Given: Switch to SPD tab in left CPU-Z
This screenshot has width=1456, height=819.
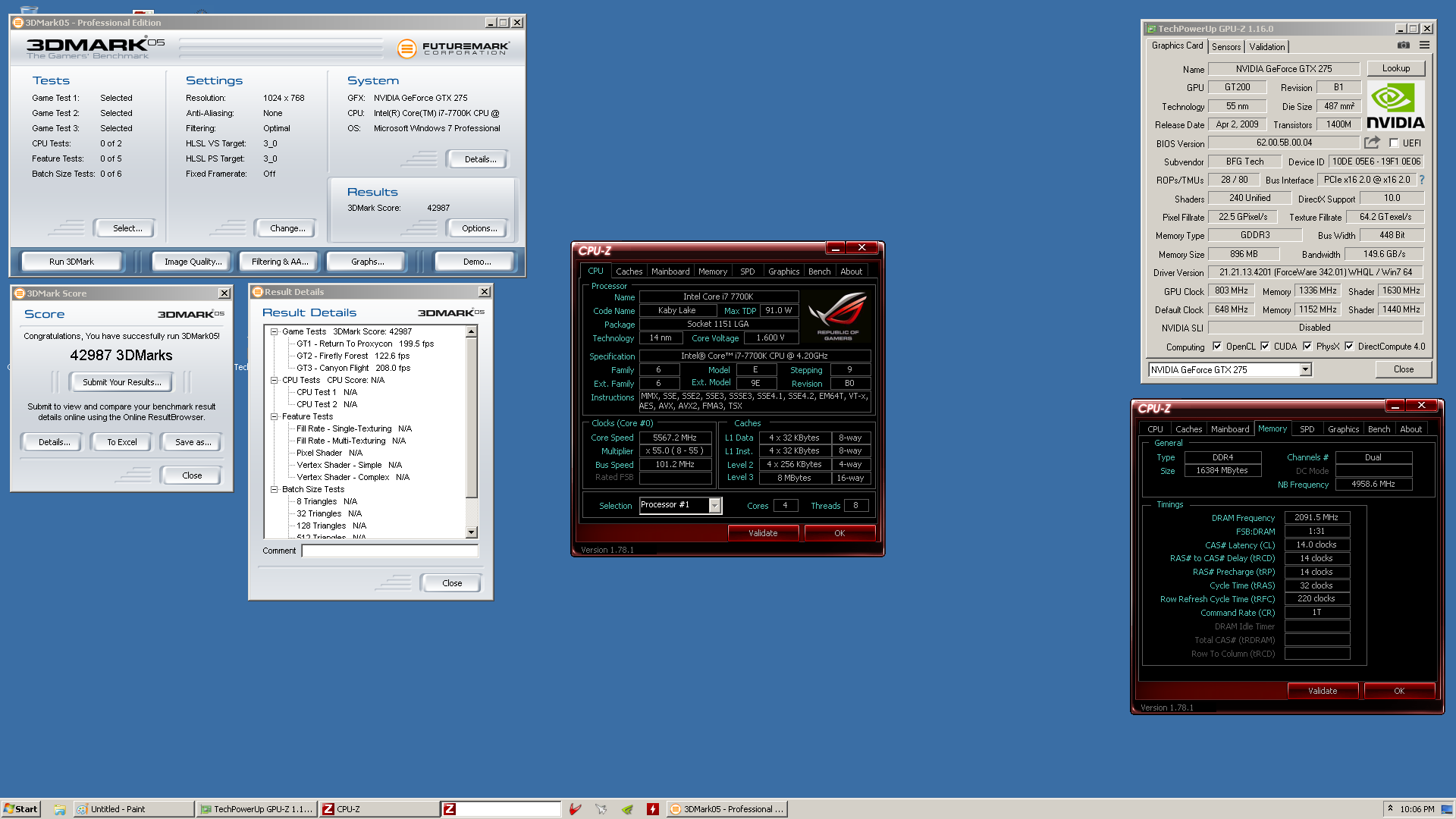Looking at the screenshot, I should pos(748,271).
